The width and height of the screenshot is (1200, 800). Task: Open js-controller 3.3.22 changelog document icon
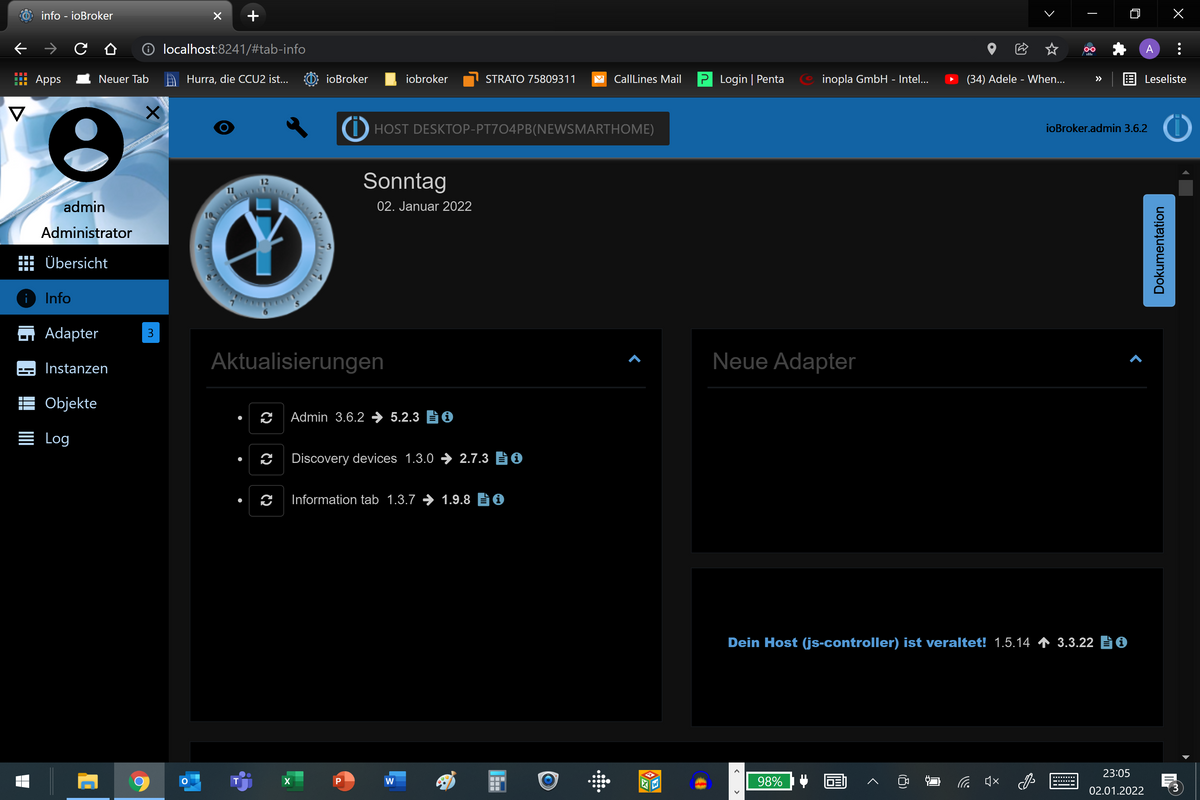click(x=1106, y=642)
